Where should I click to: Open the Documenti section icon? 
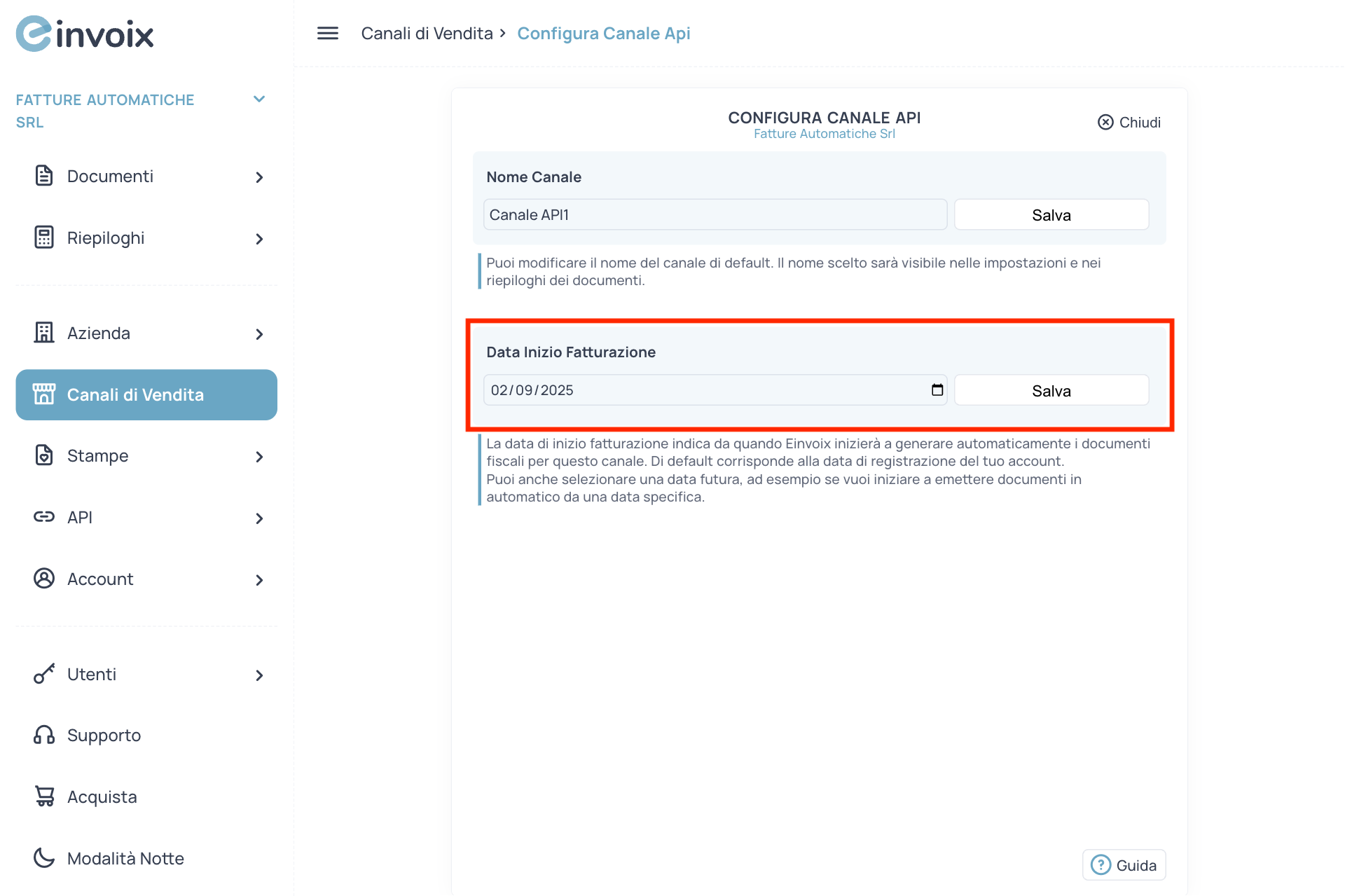pos(43,176)
